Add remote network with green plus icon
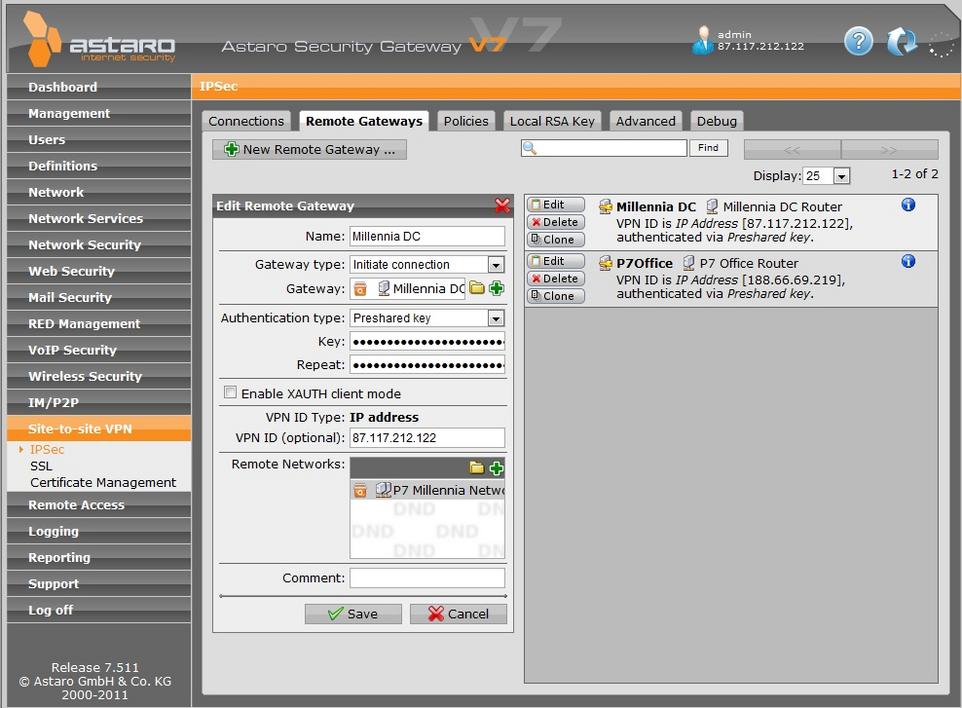This screenshot has height=708, width=962. point(496,468)
